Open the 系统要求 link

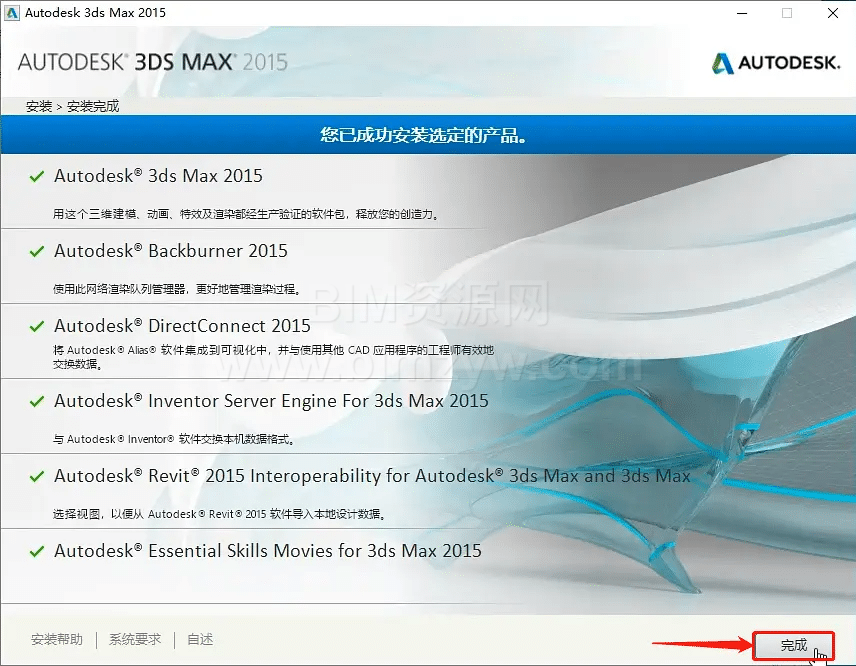pos(135,639)
